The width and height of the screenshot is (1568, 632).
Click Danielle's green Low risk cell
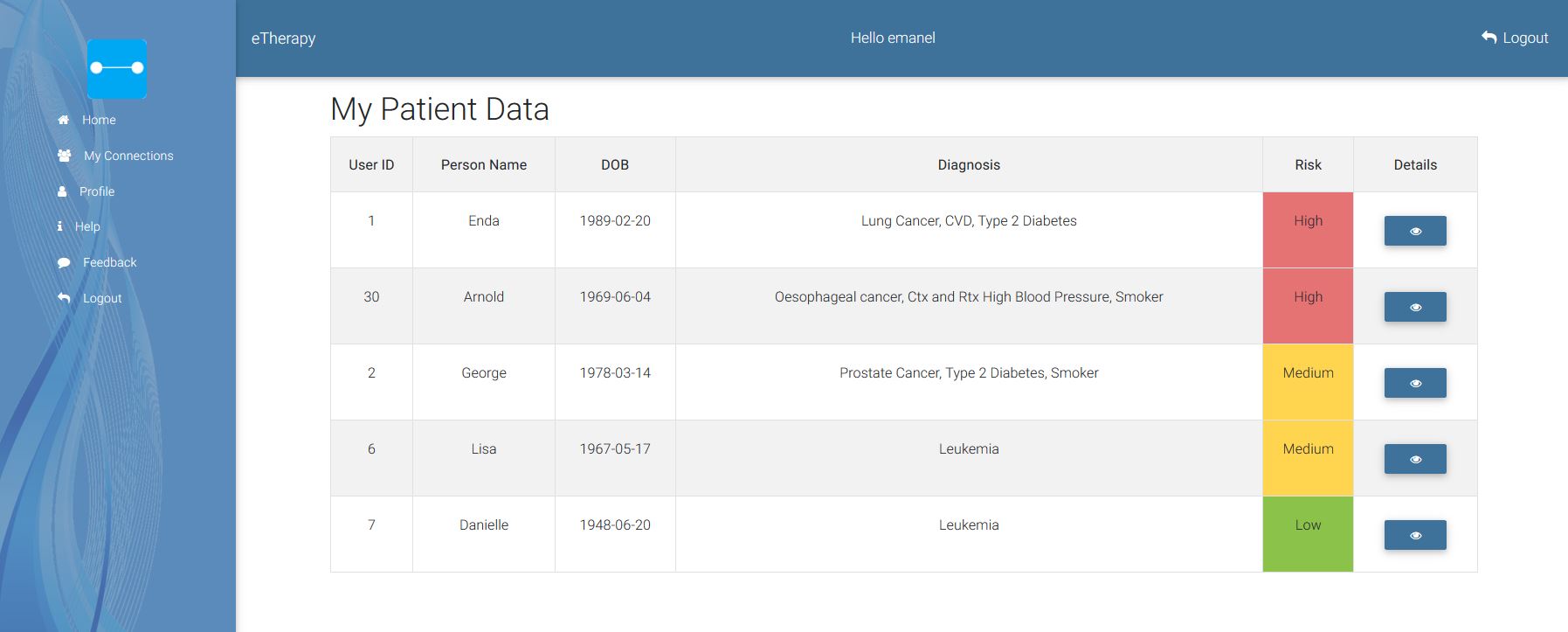click(1307, 534)
